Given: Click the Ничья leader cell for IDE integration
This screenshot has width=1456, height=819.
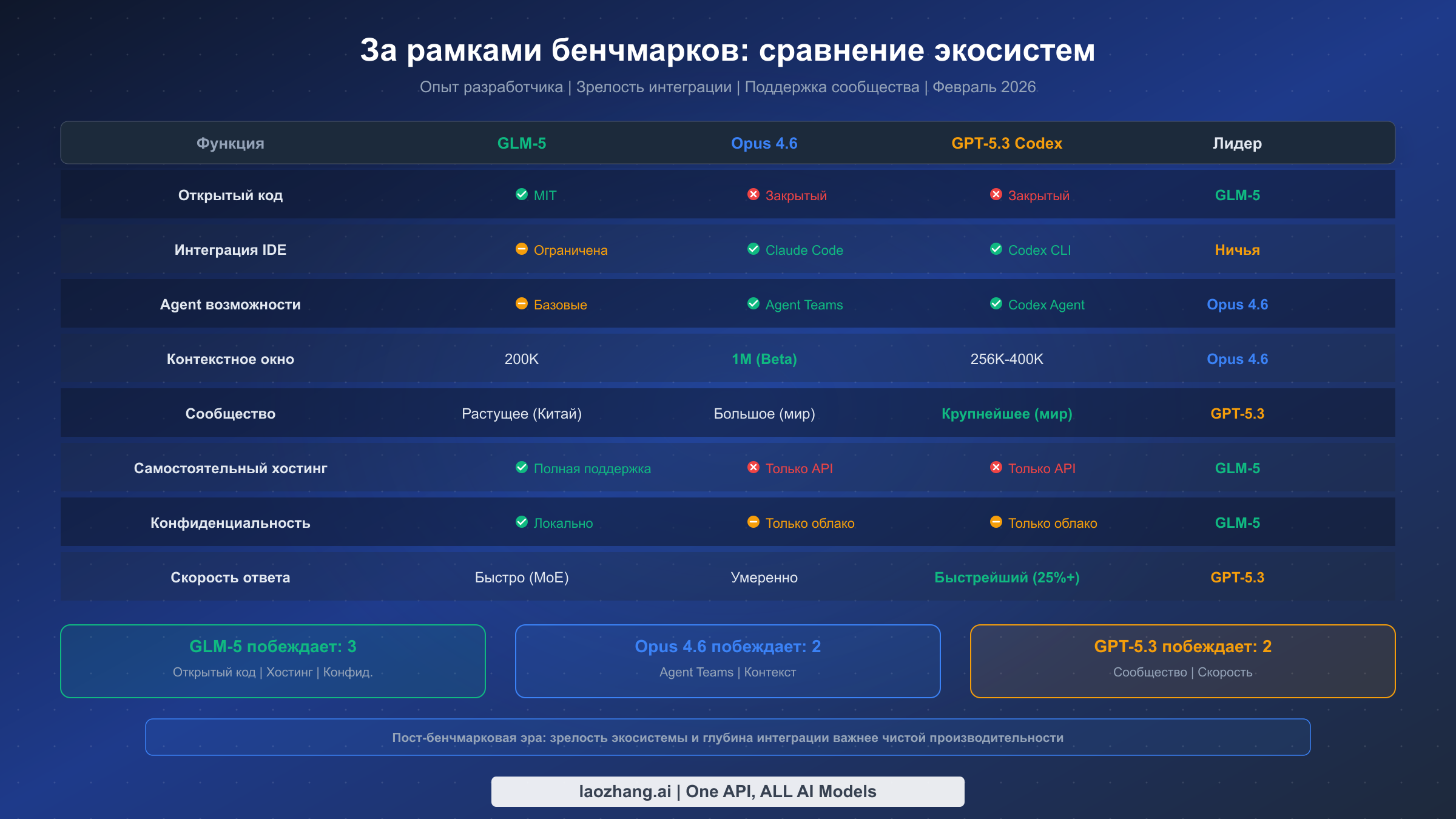Looking at the screenshot, I should [x=1236, y=249].
